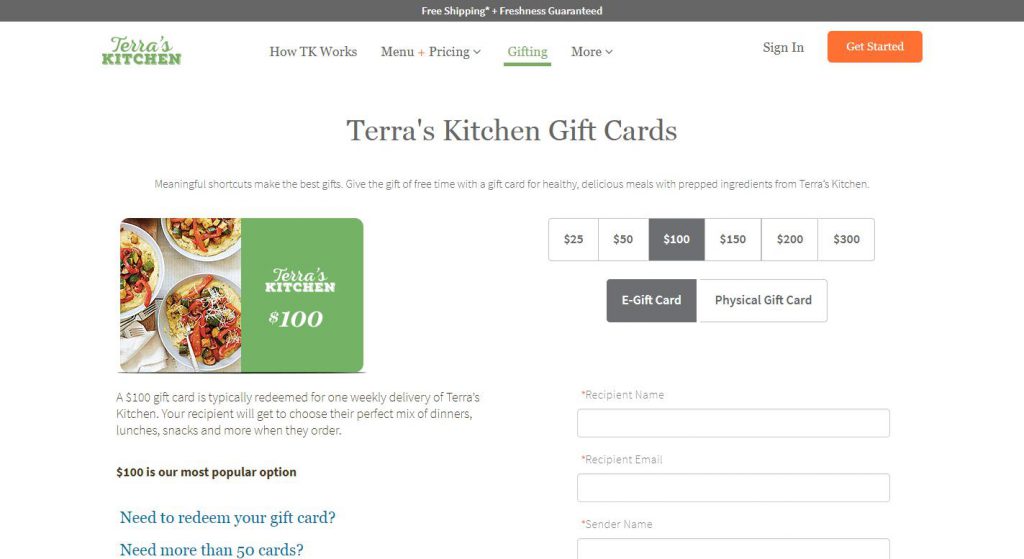
Task: Switch to Physical Gift Card option
Action: pos(763,300)
